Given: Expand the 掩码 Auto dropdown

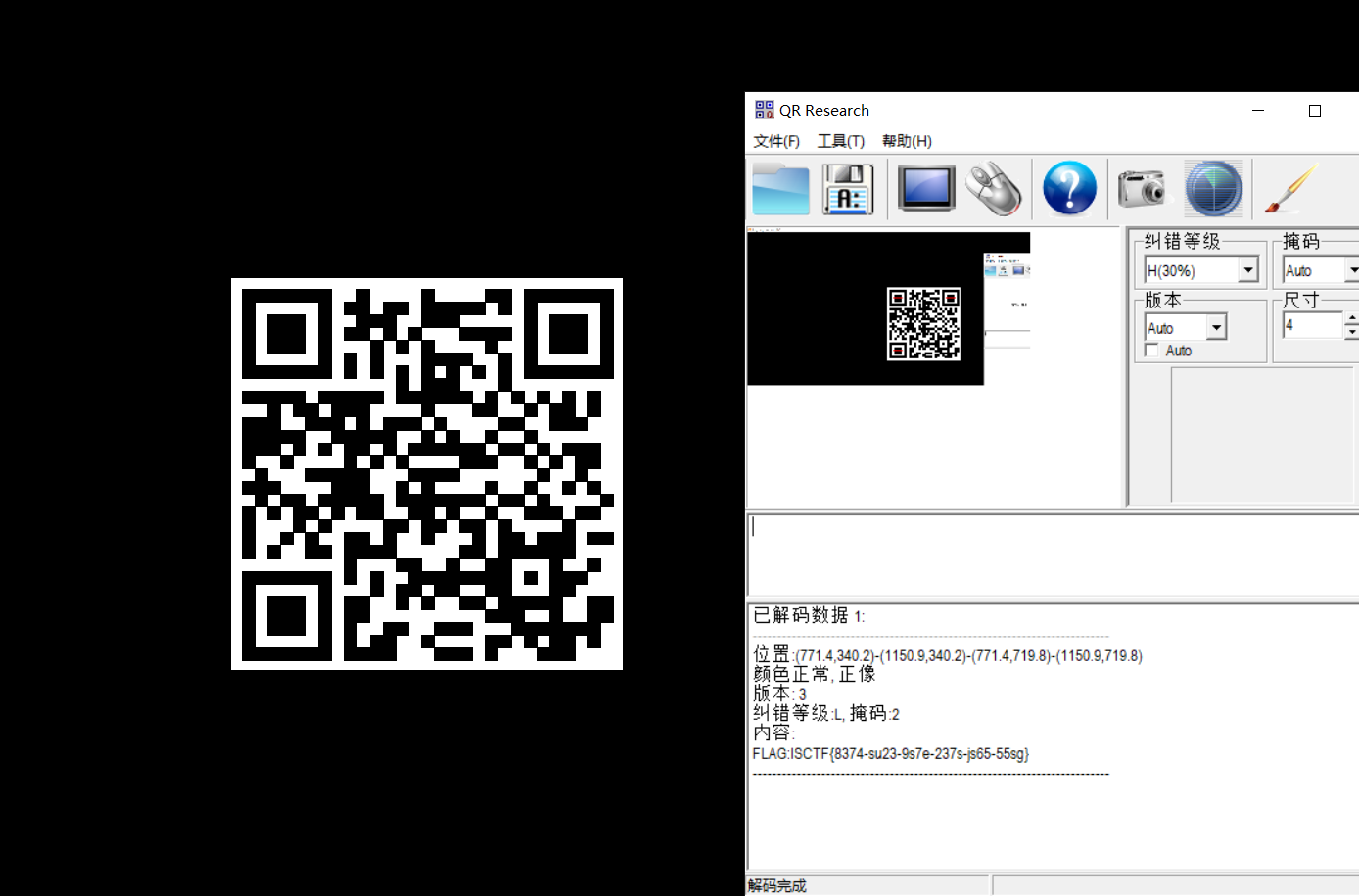Looking at the screenshot, I should coord(1352,270).
